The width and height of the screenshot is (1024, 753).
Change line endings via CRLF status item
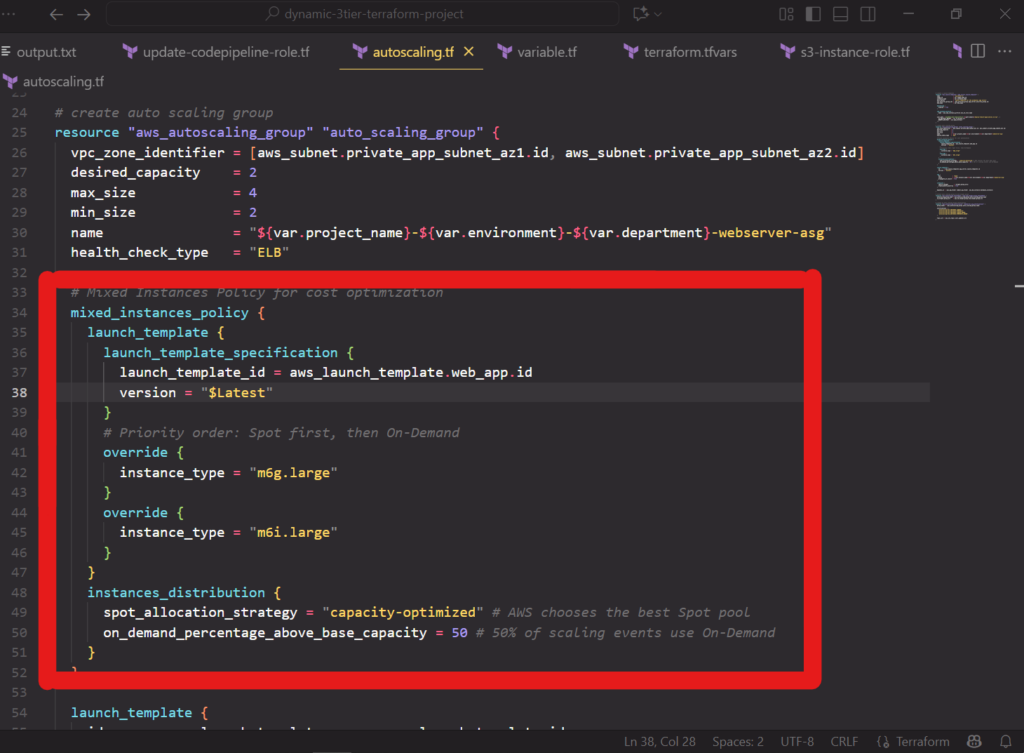coord(844,741)
